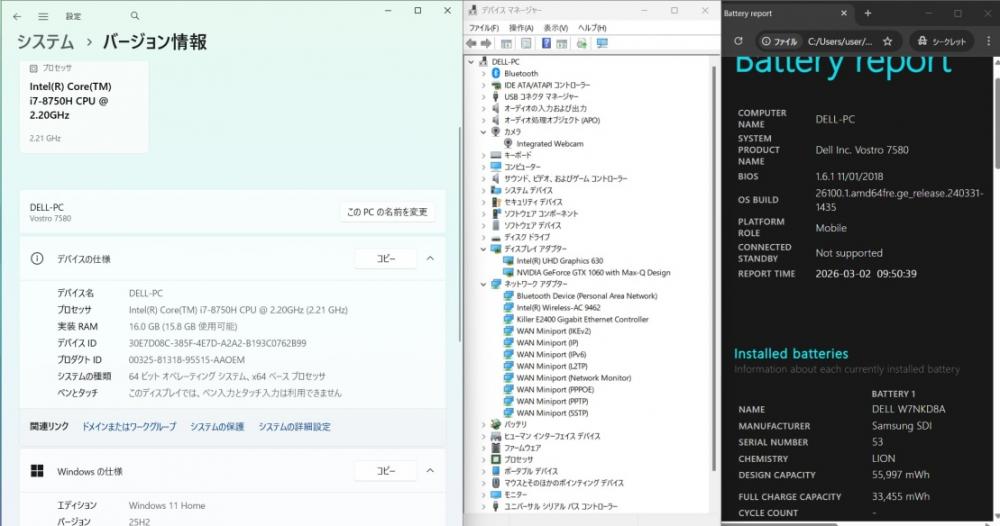1000x526 pixels.
Task: Open システムの保護 link
Action: pyautogui.click(x=217, y=427)
